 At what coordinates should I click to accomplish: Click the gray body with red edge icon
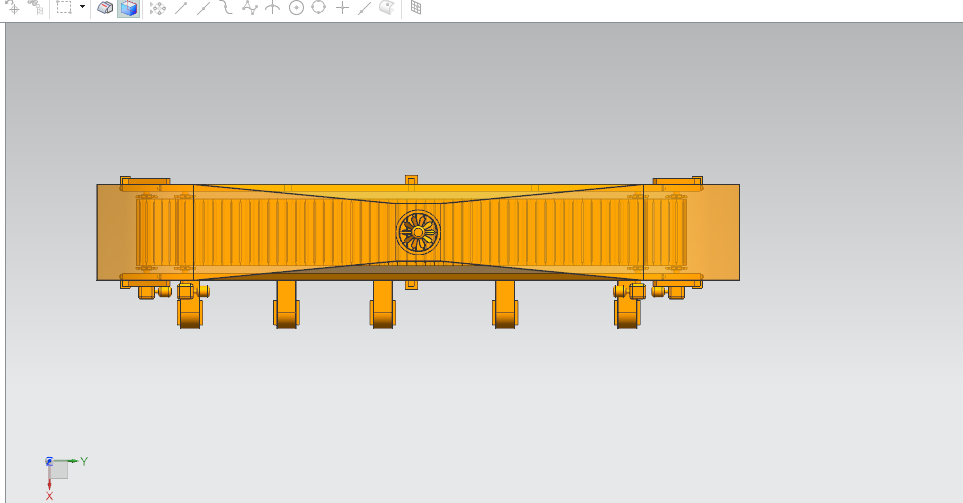coord(105,8)
